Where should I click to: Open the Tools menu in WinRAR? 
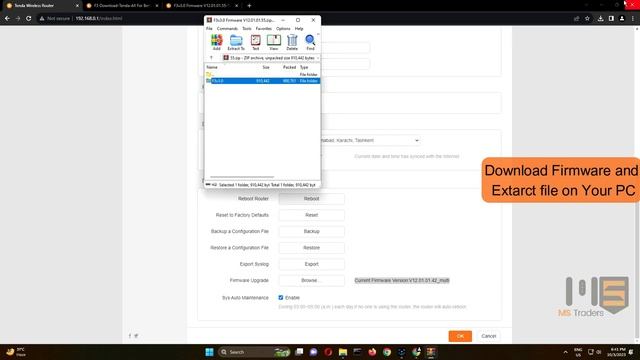[247, 29]
